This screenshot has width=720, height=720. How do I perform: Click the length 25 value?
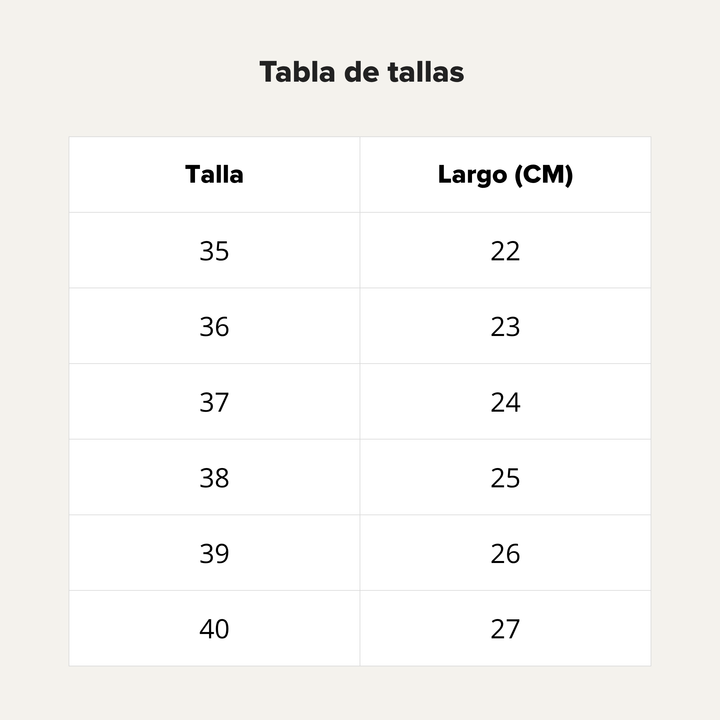tap(506, 478)
